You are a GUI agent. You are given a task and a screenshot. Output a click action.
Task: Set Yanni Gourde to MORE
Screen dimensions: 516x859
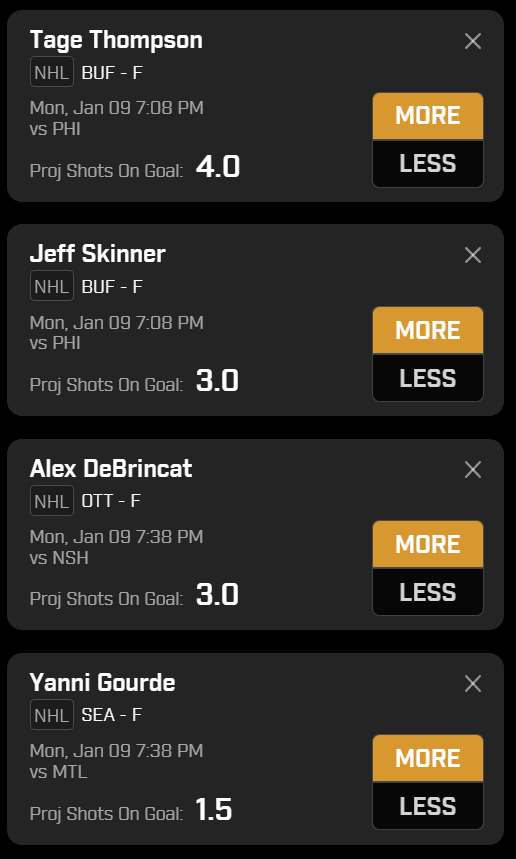coord(428,758)
